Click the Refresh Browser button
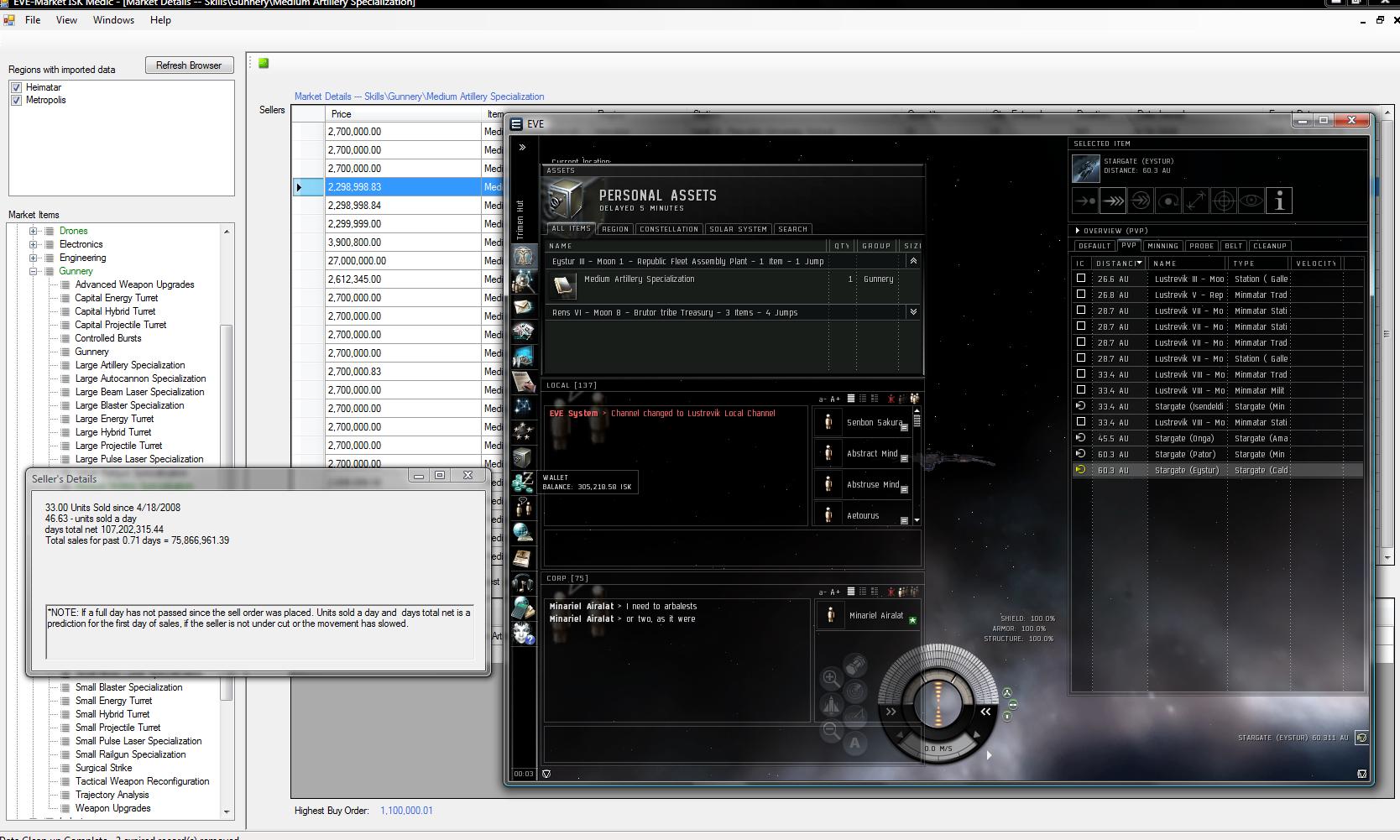The height and width of the screenshot is (840, 1400). coord(189,65)
